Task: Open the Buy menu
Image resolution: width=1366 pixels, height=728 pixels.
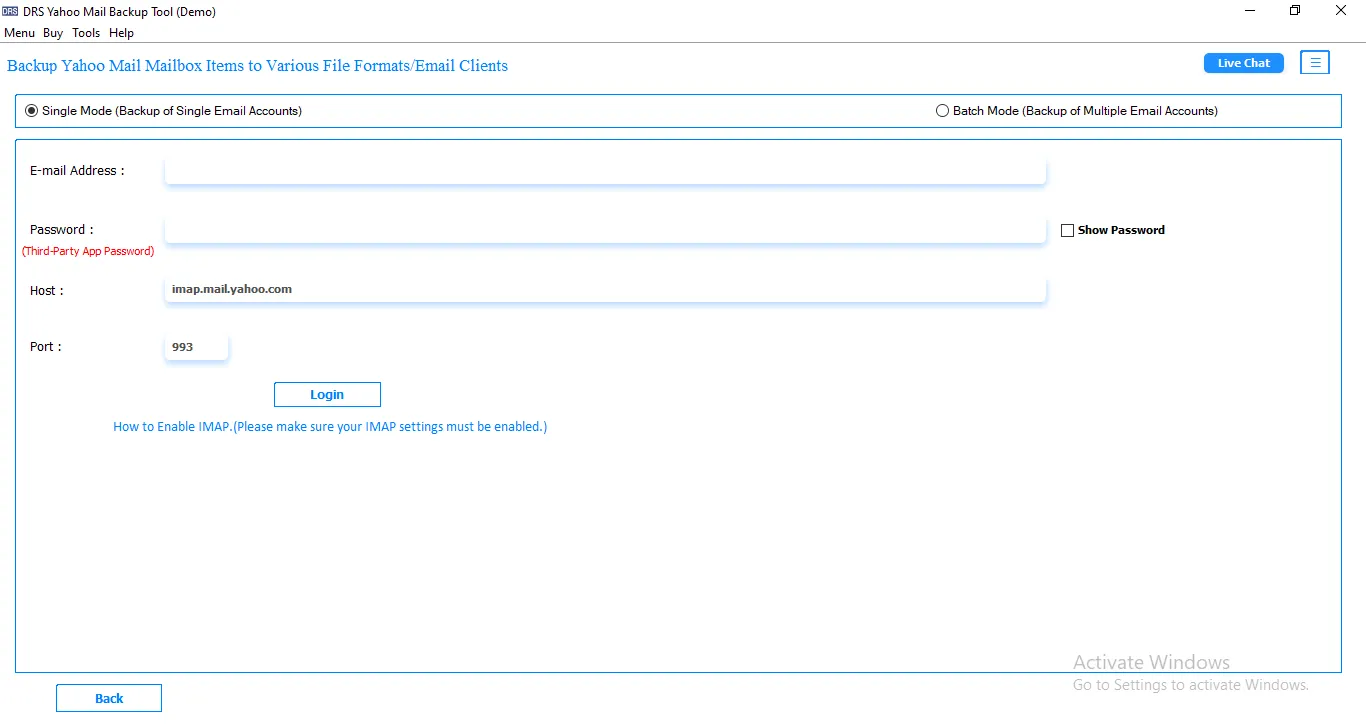Action: (53, 33)
